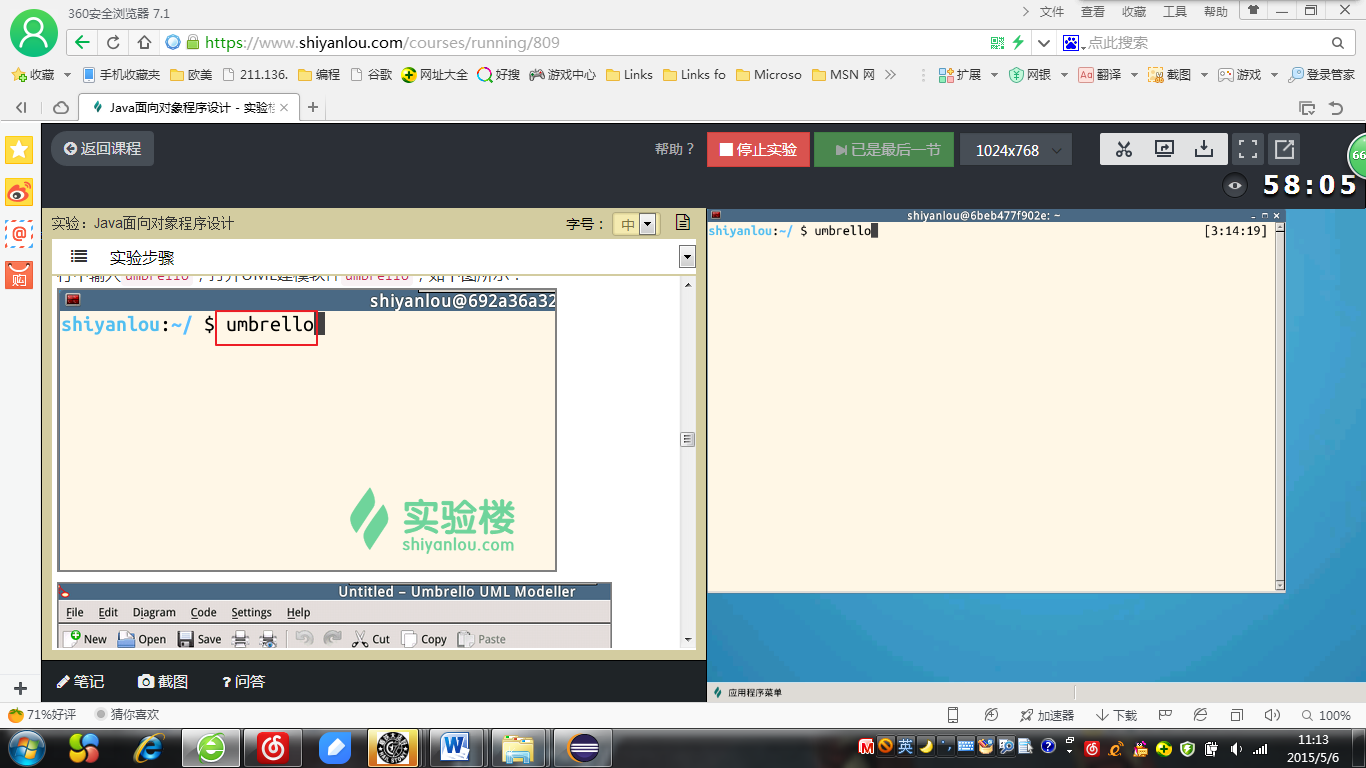The width and height of the screenshot is (1366, 768).
Task: Open the browser home page icon
Action: pyautogui.click(x=144, y=43)
